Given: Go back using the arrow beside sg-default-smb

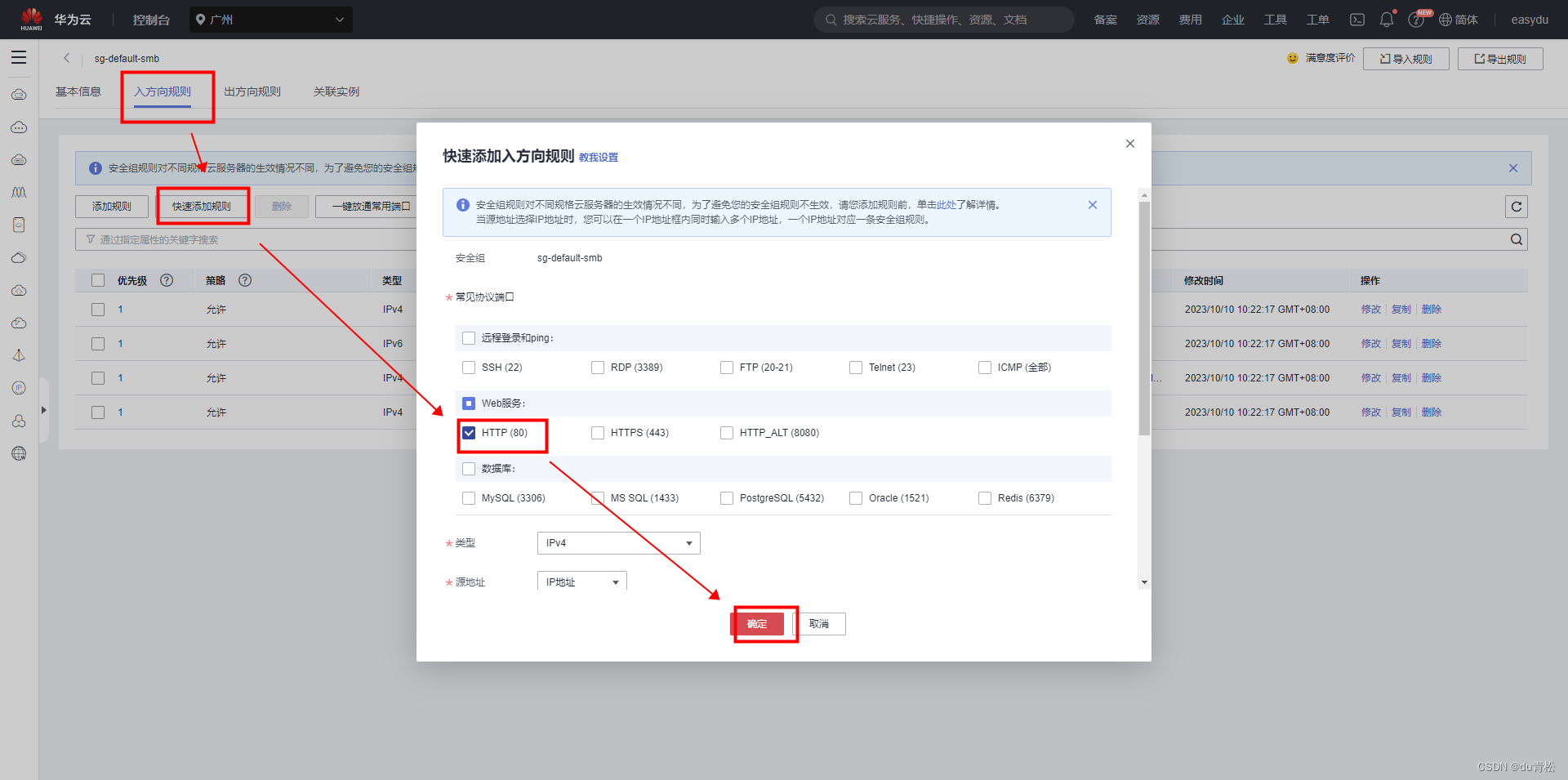Looking at the screenshot, I should pos(67,58).
